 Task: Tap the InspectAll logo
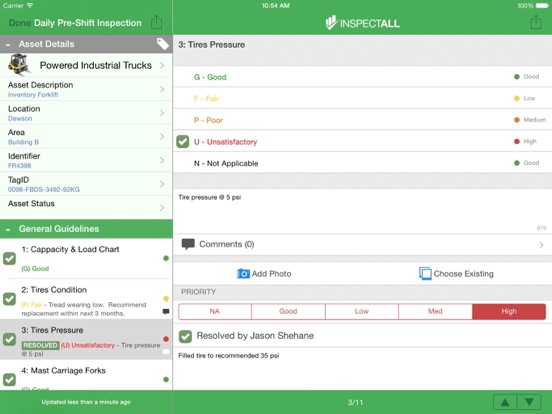[362, 23]
